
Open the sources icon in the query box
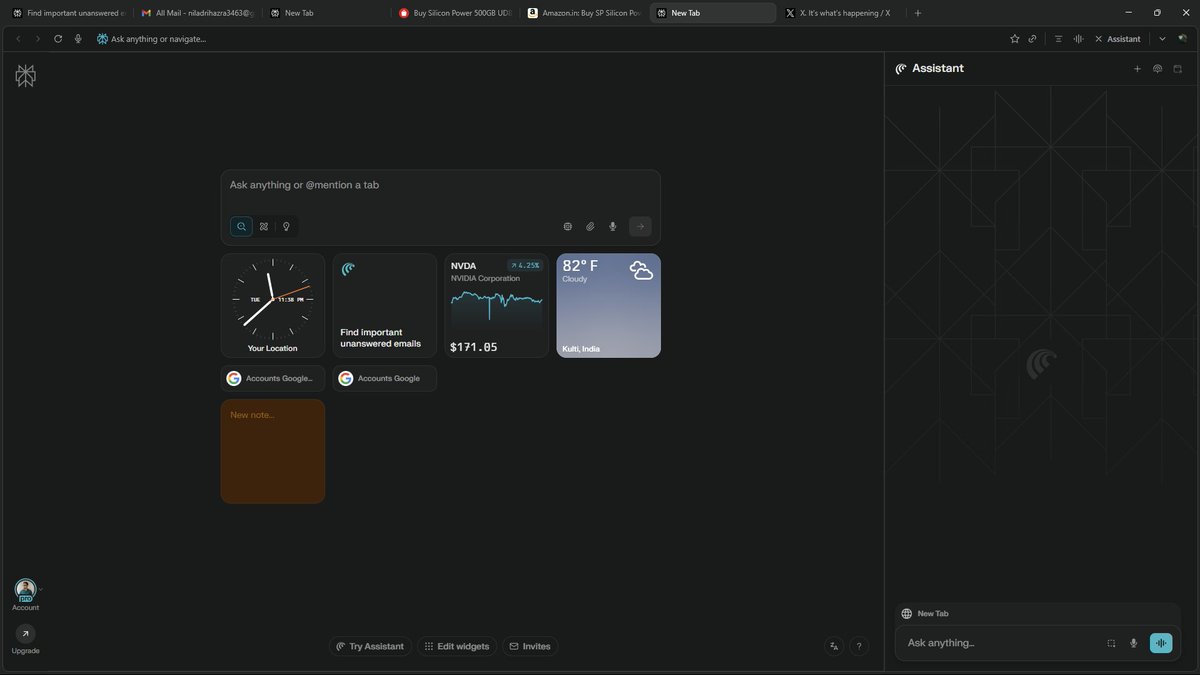coord(567,227)
